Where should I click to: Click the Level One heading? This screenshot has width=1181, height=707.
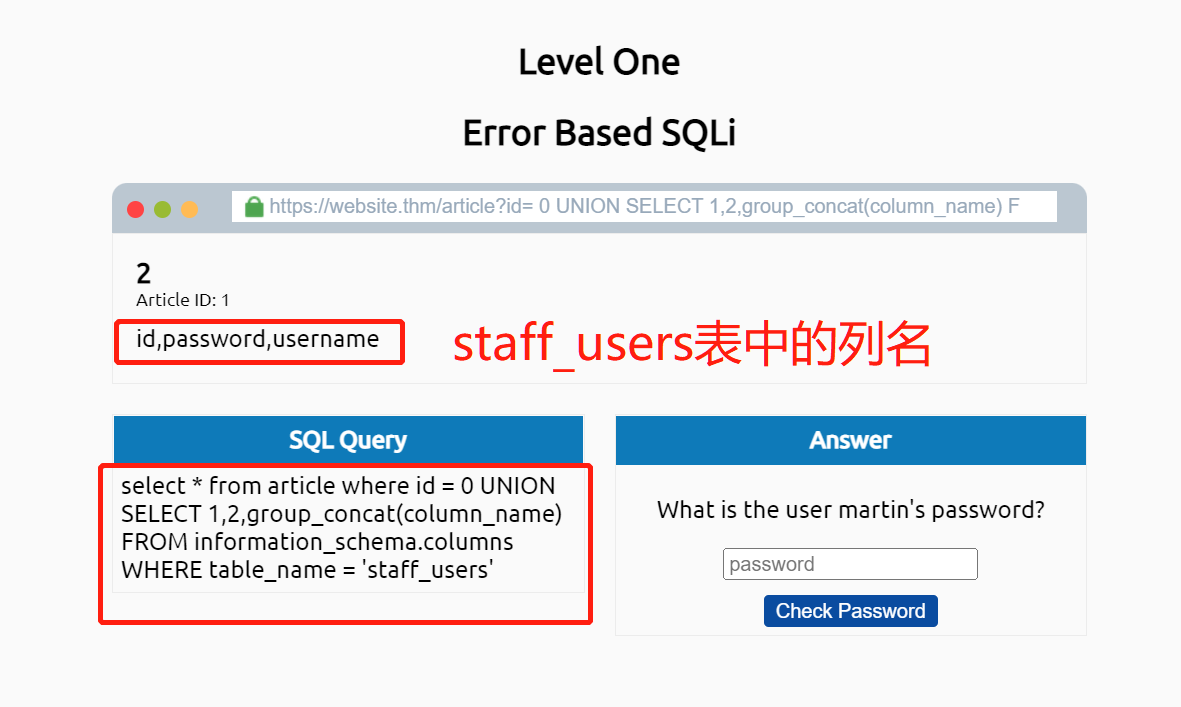(x=598, y=62)
